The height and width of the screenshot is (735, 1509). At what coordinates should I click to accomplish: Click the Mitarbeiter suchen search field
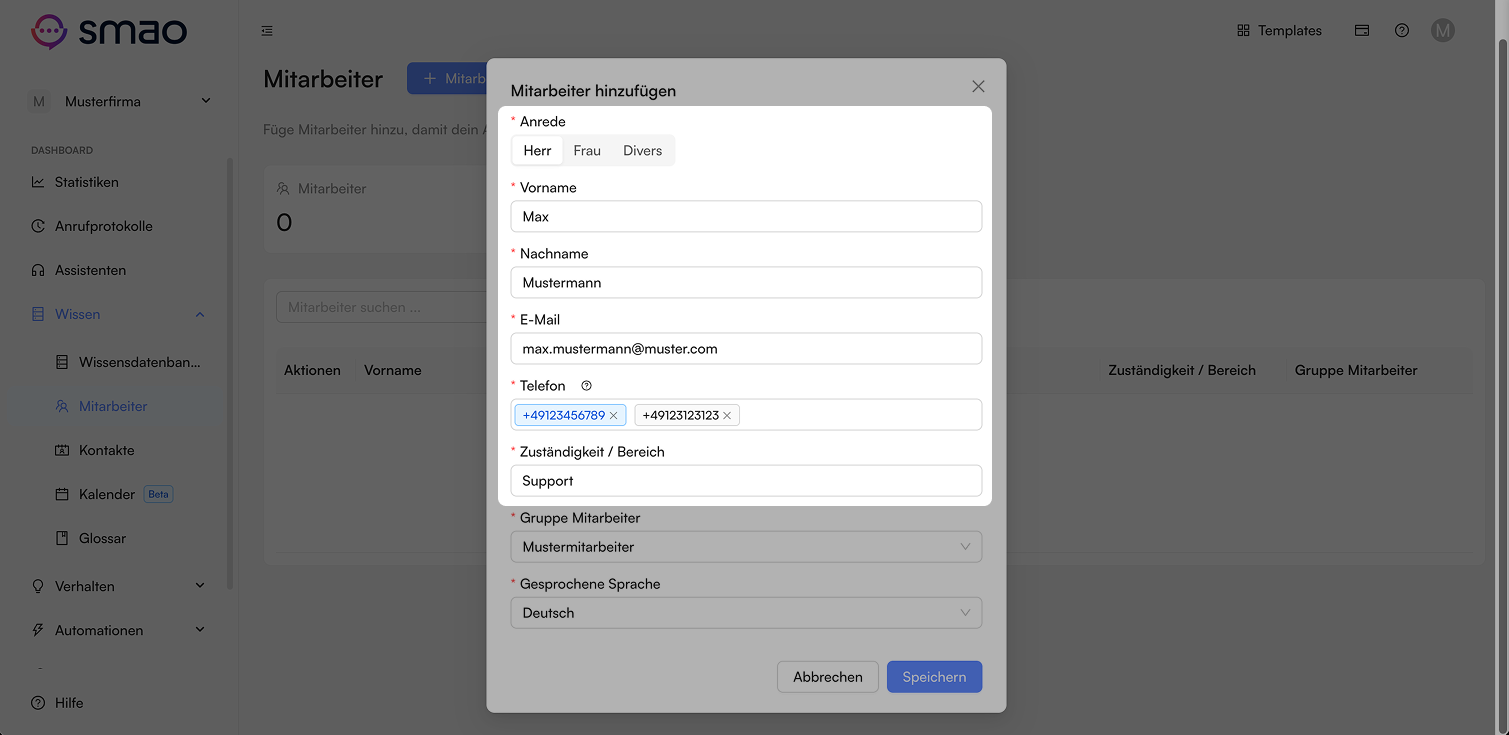point(381,307)
